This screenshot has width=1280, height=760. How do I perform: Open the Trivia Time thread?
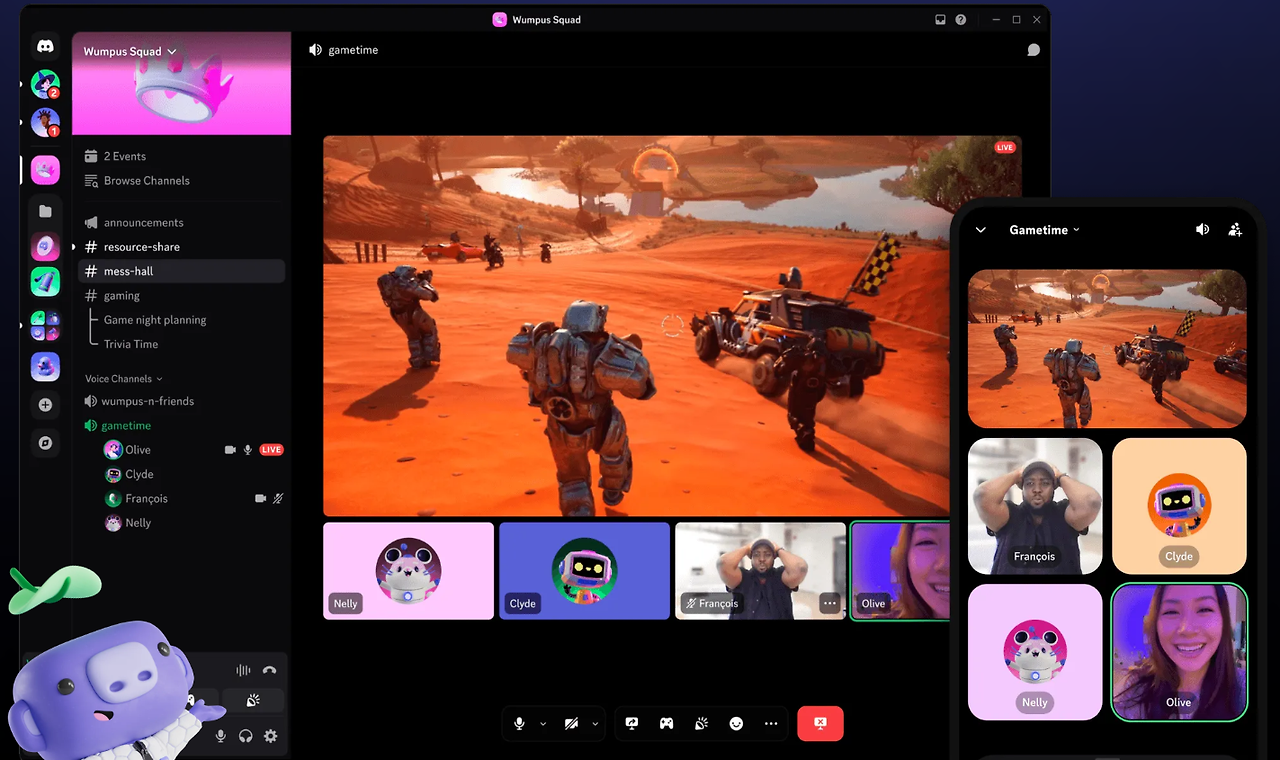(x=131, y=344)
